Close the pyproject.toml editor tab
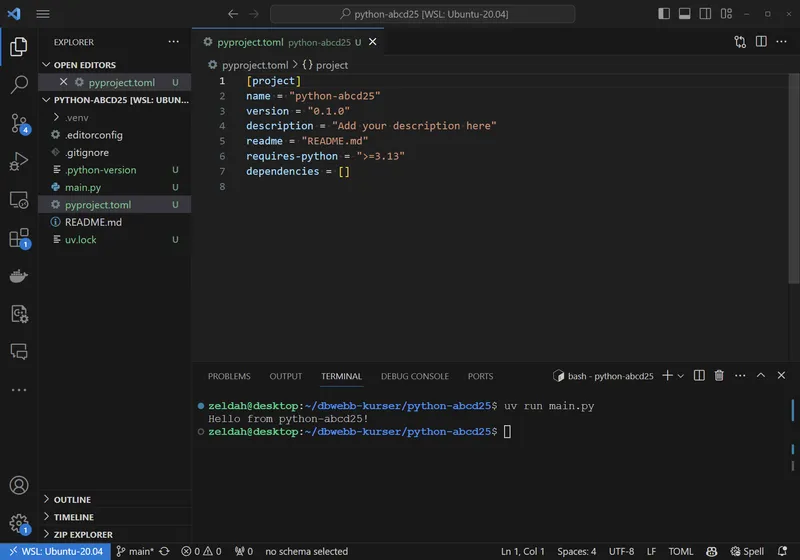The image size is (800, 560). [372, 42]
